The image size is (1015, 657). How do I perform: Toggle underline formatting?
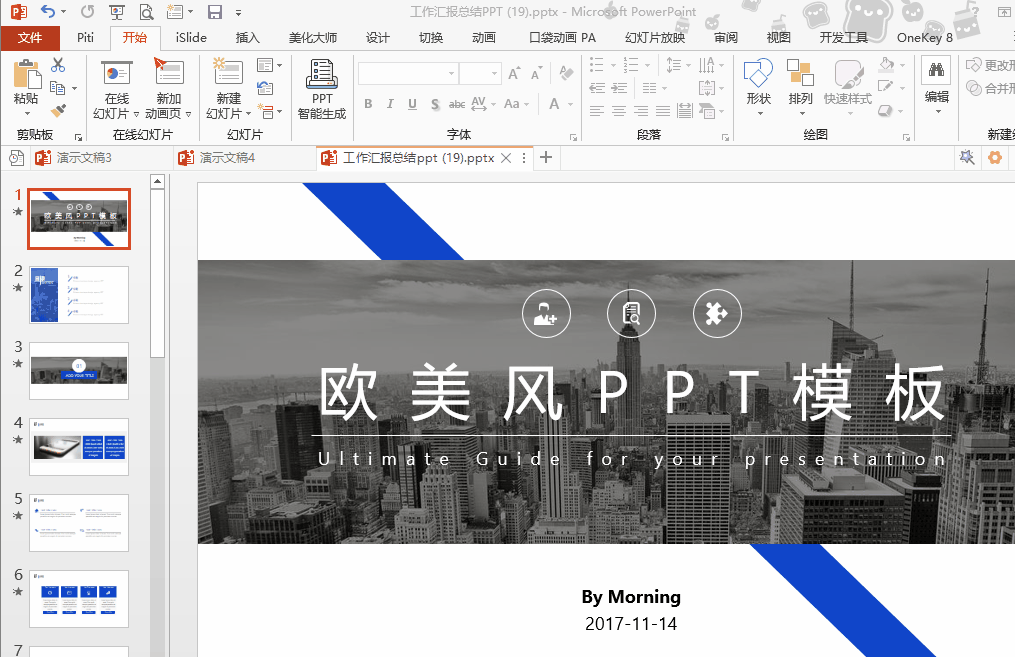(x=412, y=104)
